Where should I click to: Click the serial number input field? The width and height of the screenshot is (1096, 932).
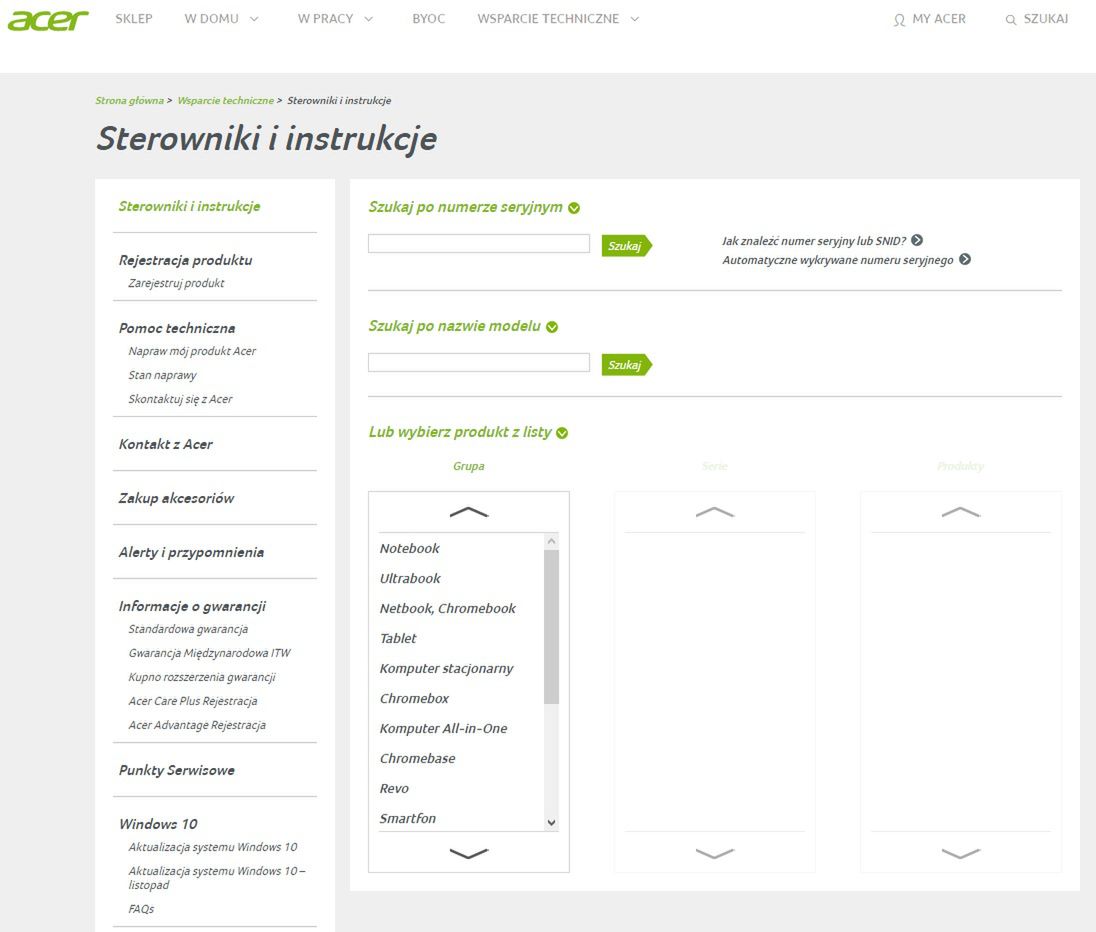479,243
